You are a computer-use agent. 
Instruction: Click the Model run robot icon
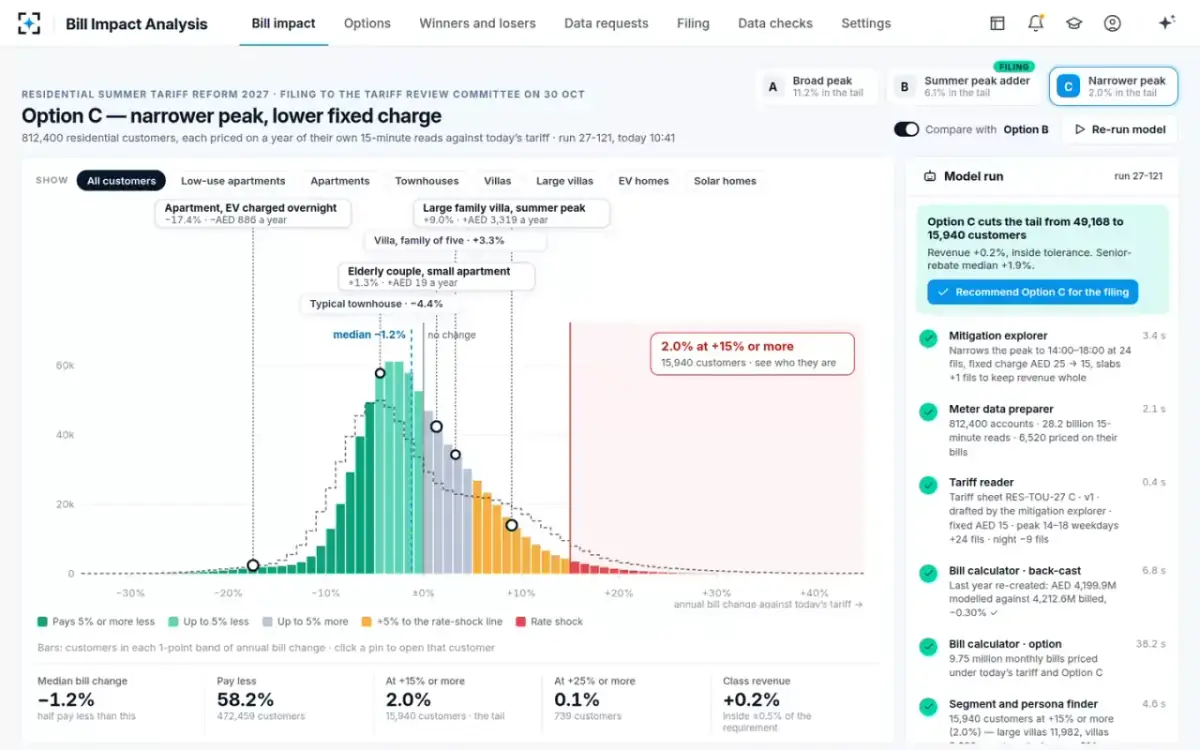click(x=930, y=176)
